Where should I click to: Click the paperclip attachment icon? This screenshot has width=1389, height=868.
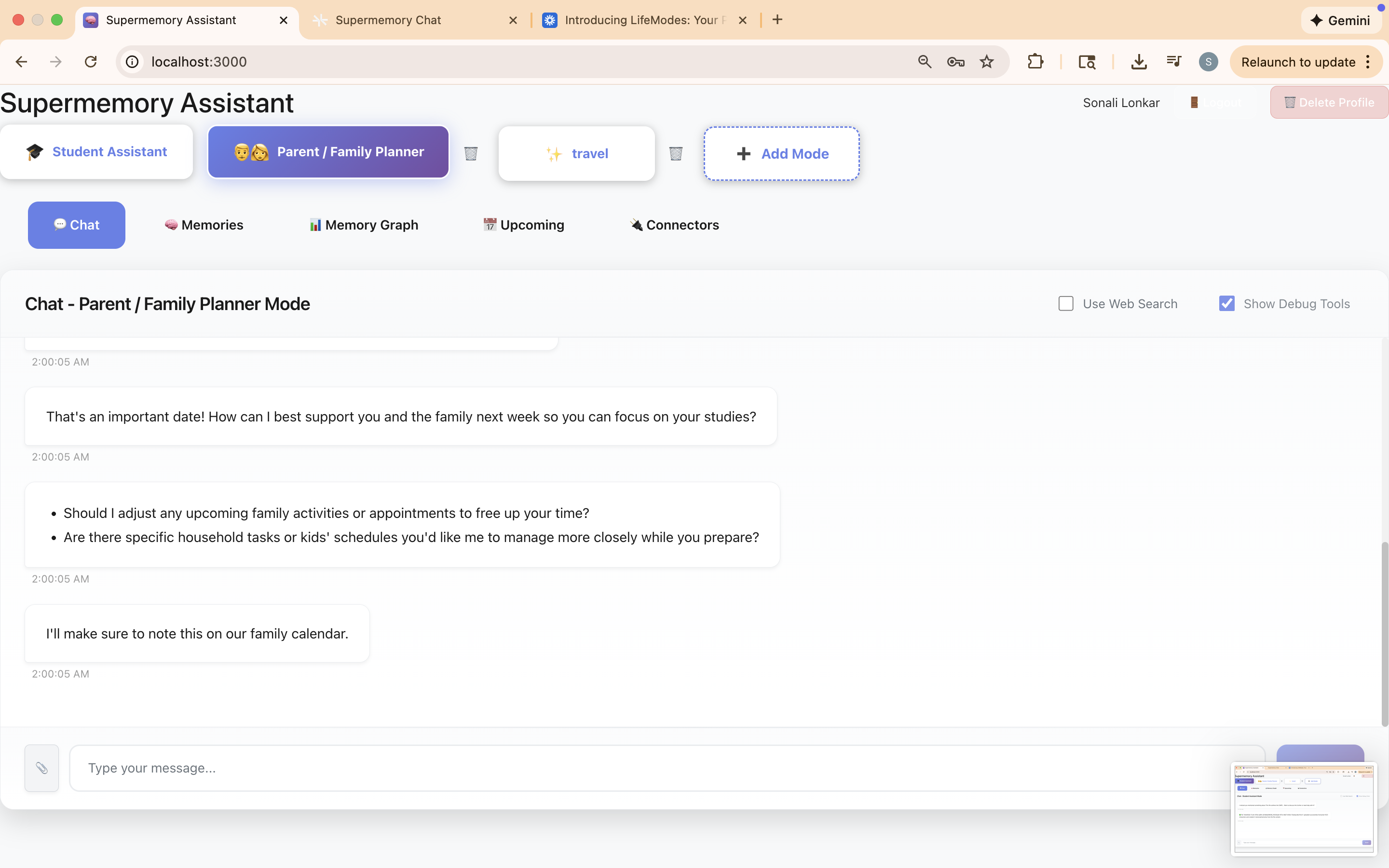tap(41, 768)
